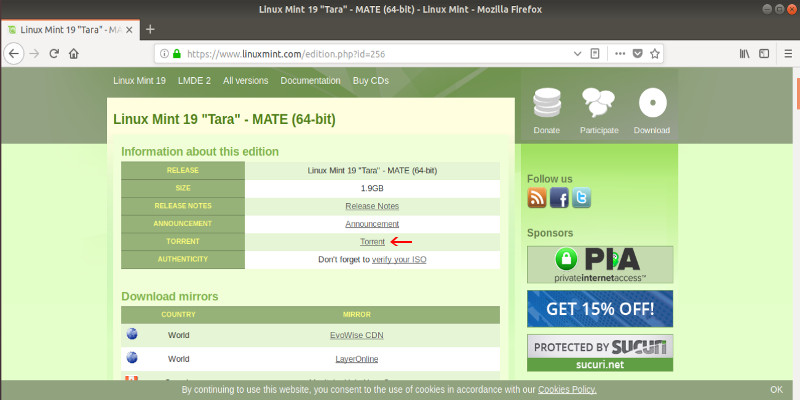Save page to Pocket icon

coord(637,54)
